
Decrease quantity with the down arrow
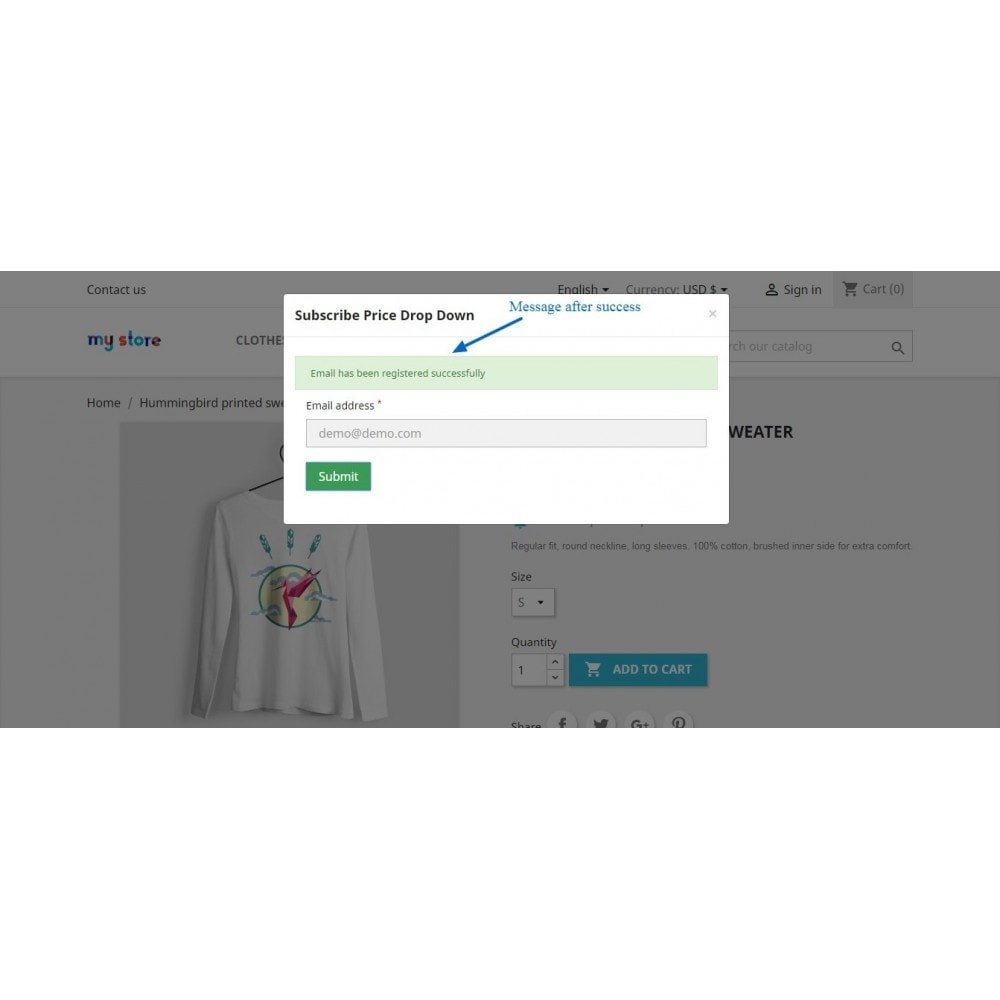(x=555, y=677)
